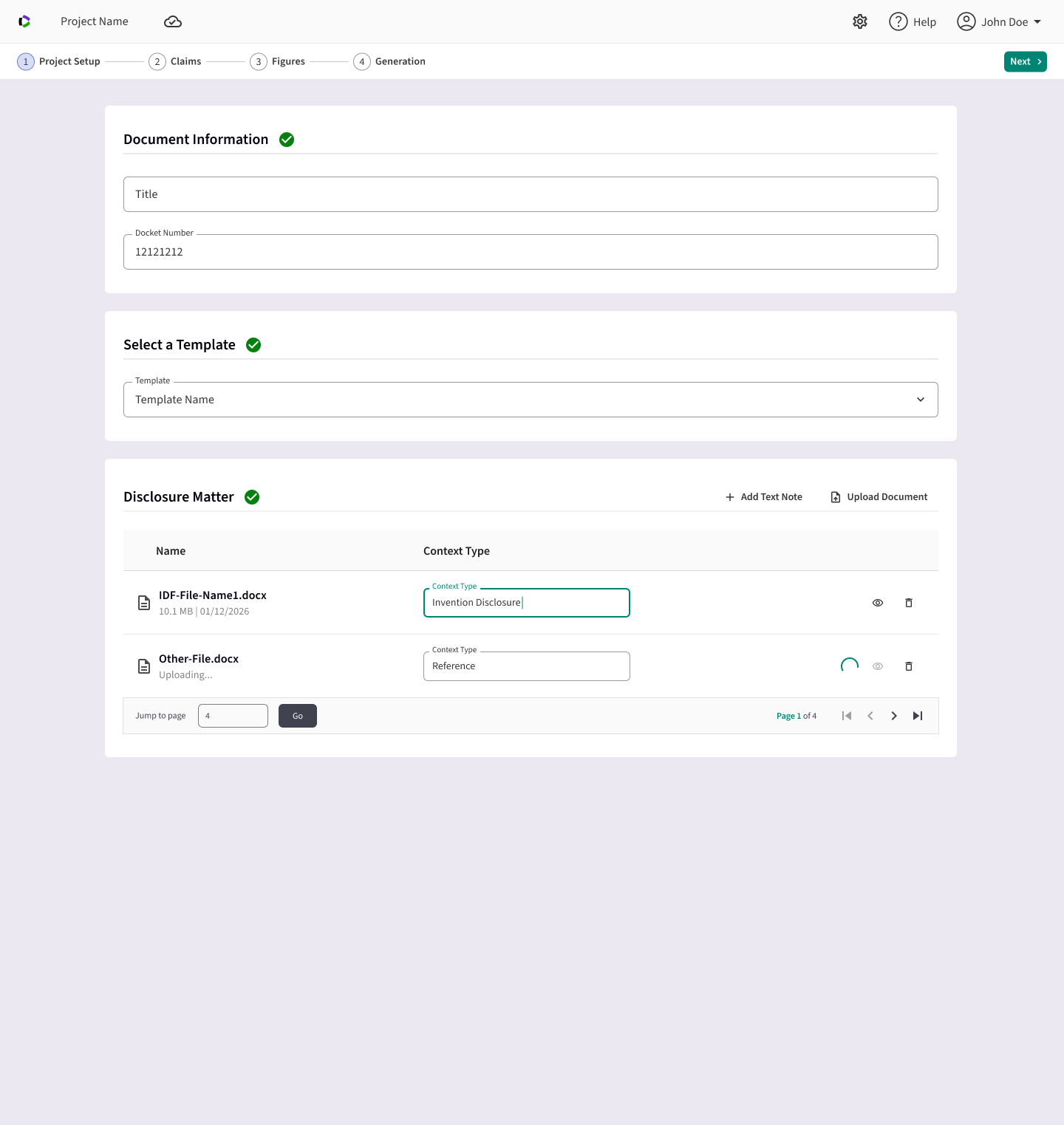Viewport: 1064px width, 1125px height.
Task: Click the IDF-File-Name1.docx file name
Action: coord(213,595)
